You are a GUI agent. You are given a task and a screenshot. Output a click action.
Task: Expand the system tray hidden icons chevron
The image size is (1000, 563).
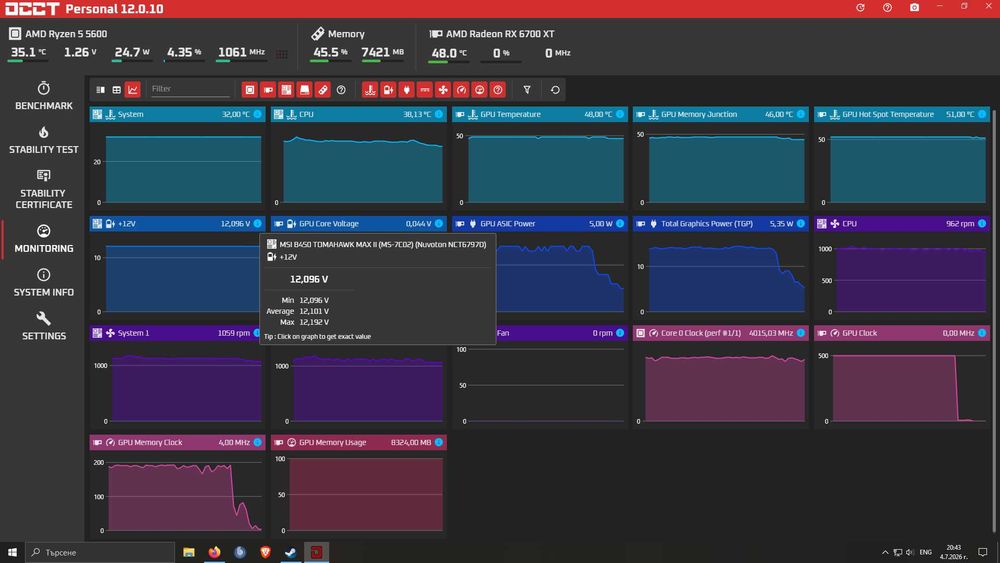click(x=885, y=552)
